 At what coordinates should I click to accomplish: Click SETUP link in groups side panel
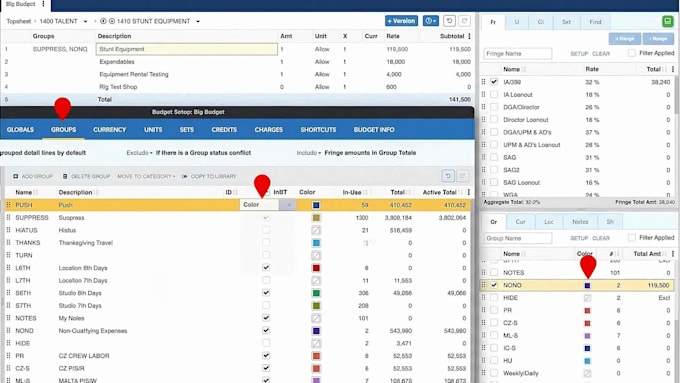579,238
